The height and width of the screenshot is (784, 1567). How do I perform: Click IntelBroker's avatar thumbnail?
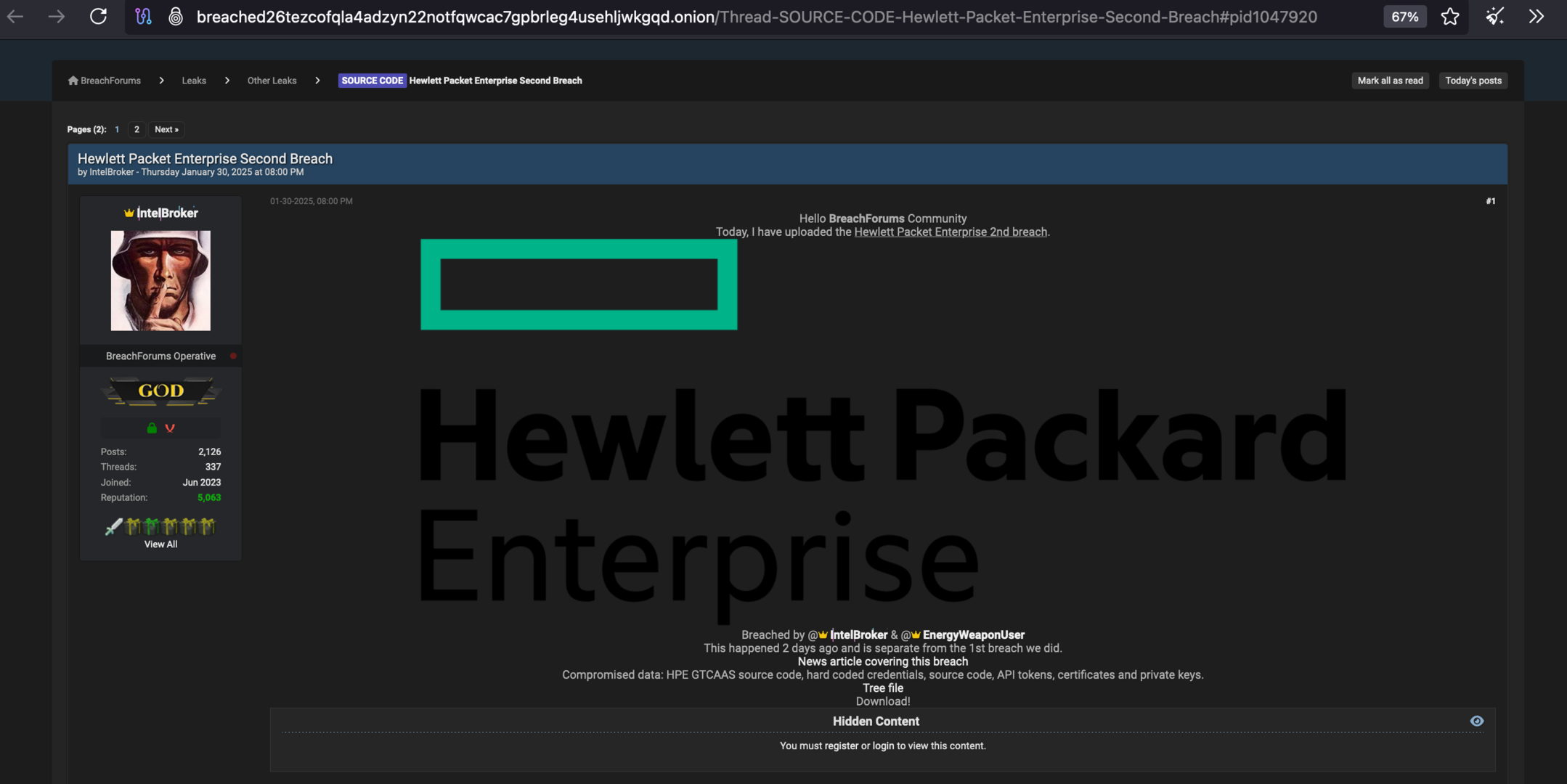(x=160, y=280)
